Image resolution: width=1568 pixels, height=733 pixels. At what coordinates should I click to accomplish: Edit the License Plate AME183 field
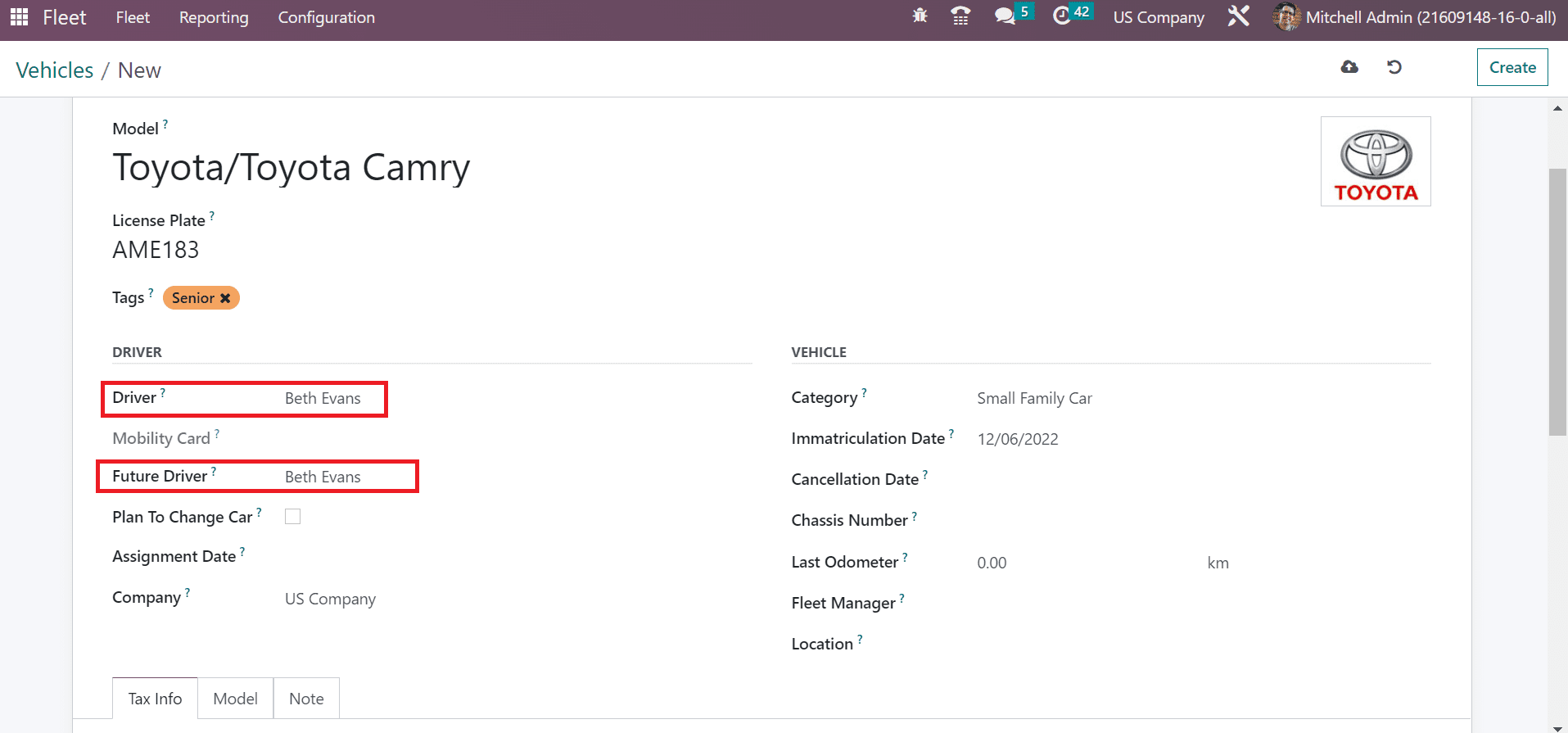point(156,250)
